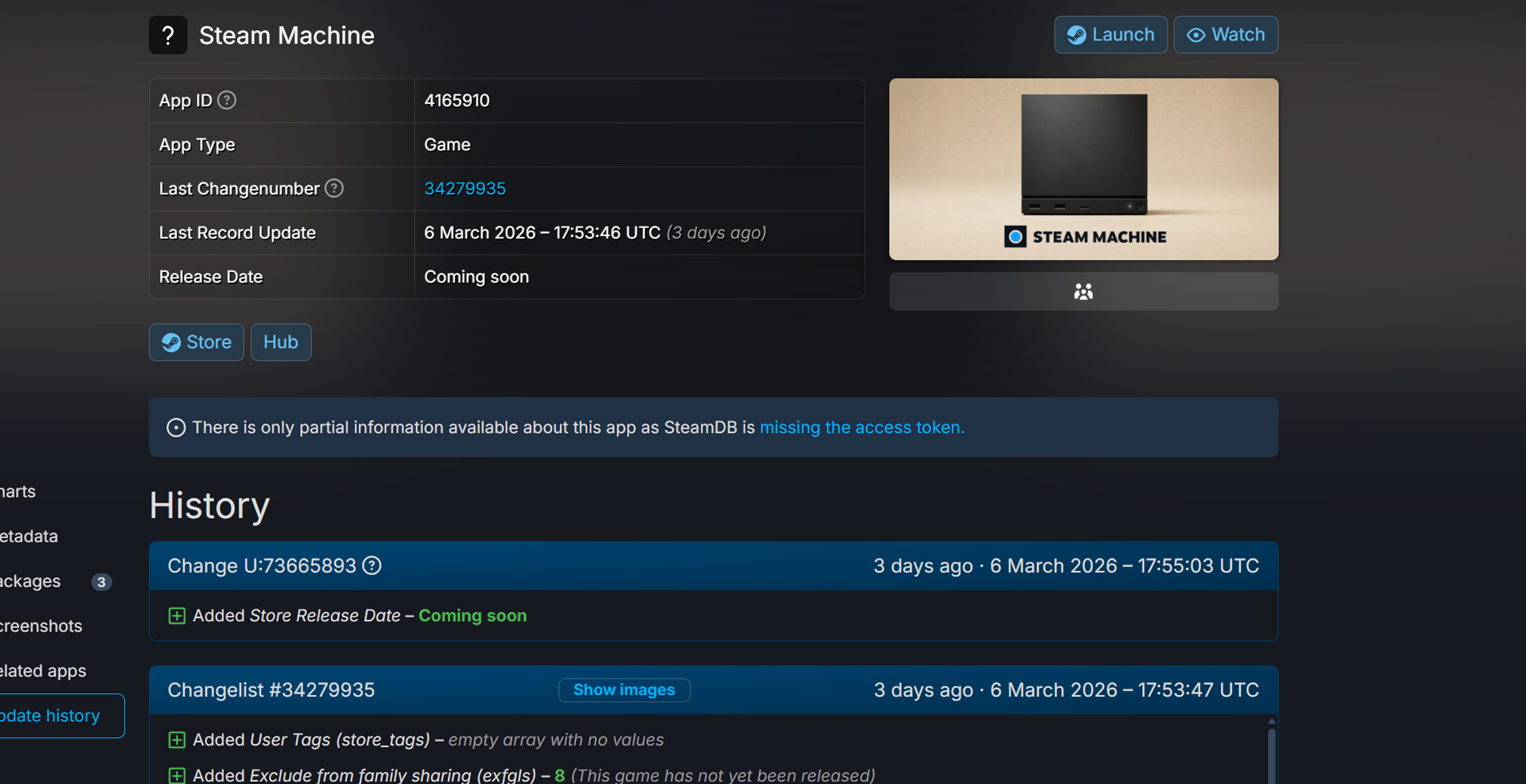Click the History section heading
The width and height of the screenshot is (1526, 784).
210,506
